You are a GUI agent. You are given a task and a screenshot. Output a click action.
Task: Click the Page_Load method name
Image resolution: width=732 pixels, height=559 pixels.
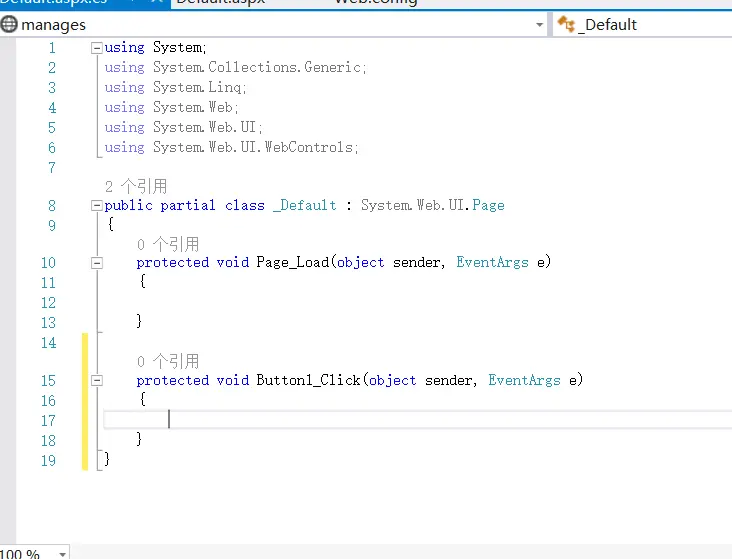point(293,262)
